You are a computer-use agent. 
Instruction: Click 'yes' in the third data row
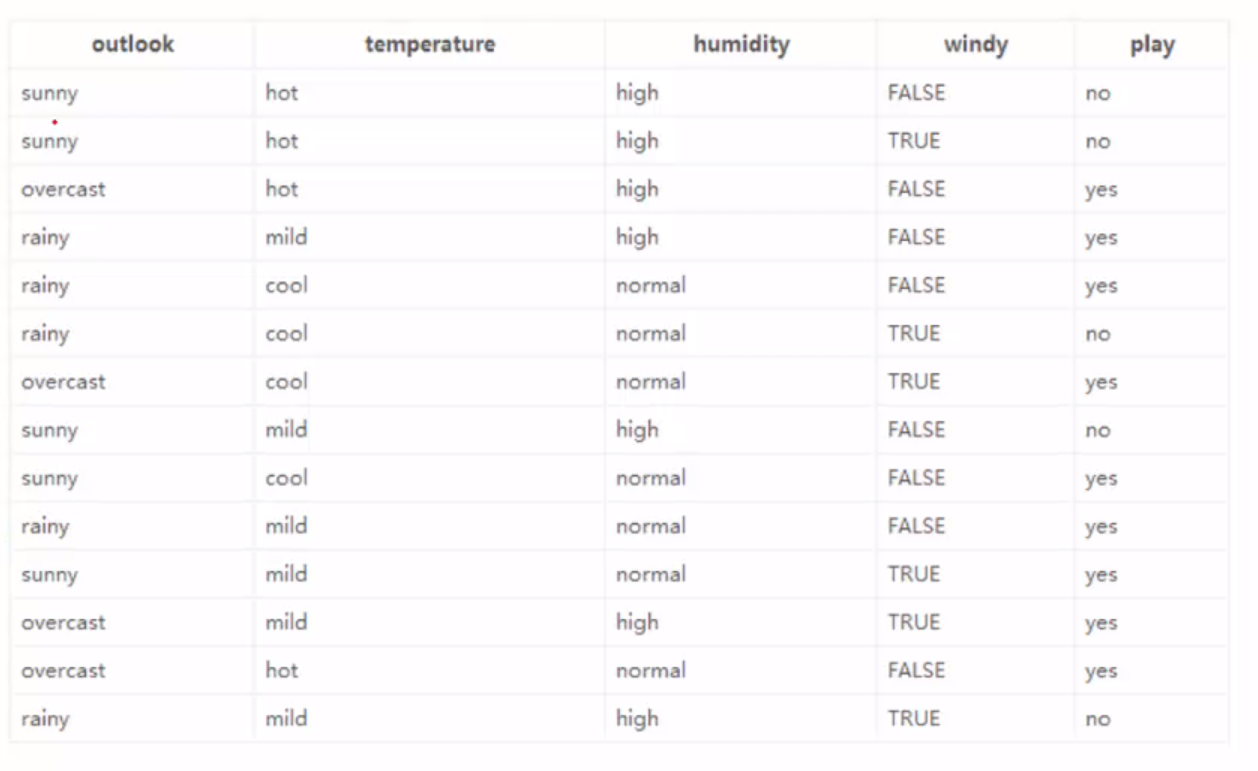click(1101, 190)
